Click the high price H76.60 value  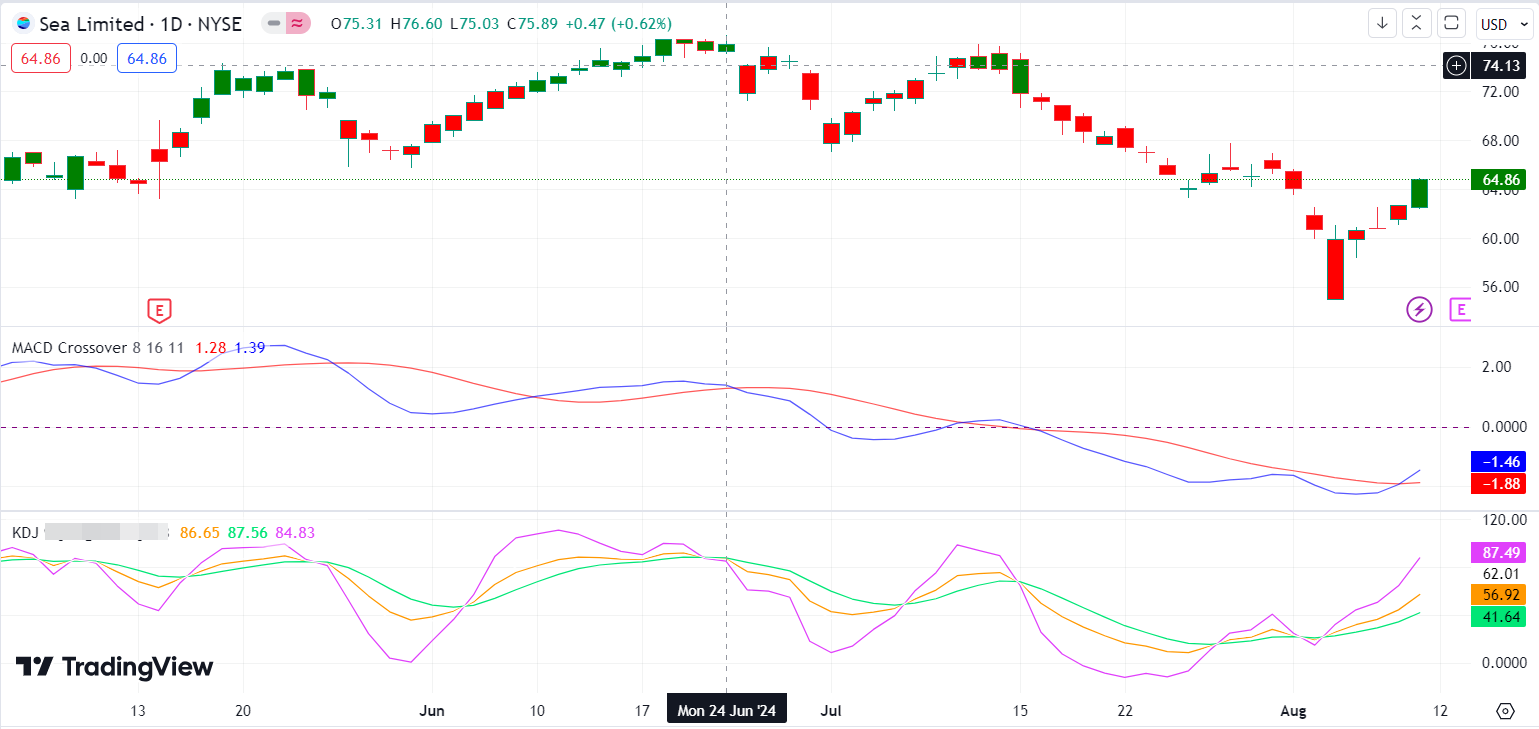tap(418, 23)
